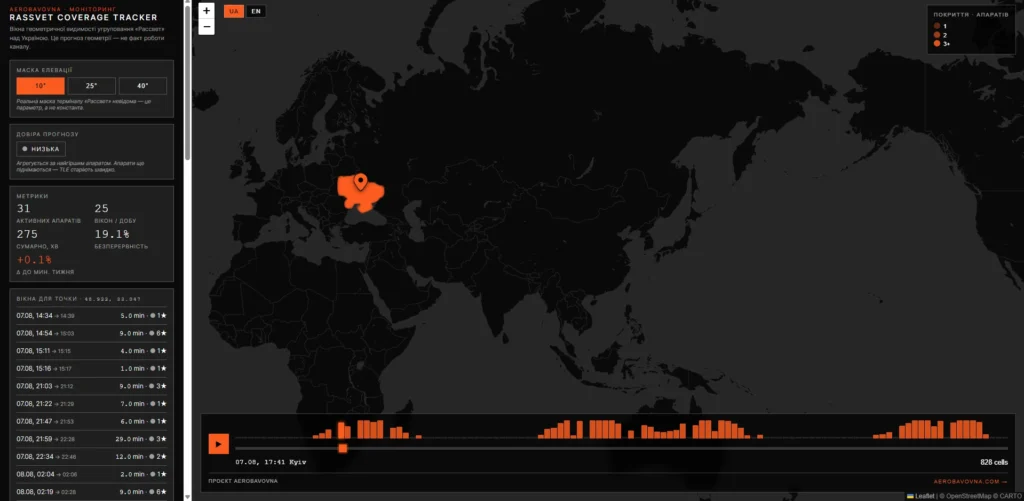Screen dimensions: 1024x501
Task: Click the tallest highlighted bar above slider handle
Action: click(341, 430)
